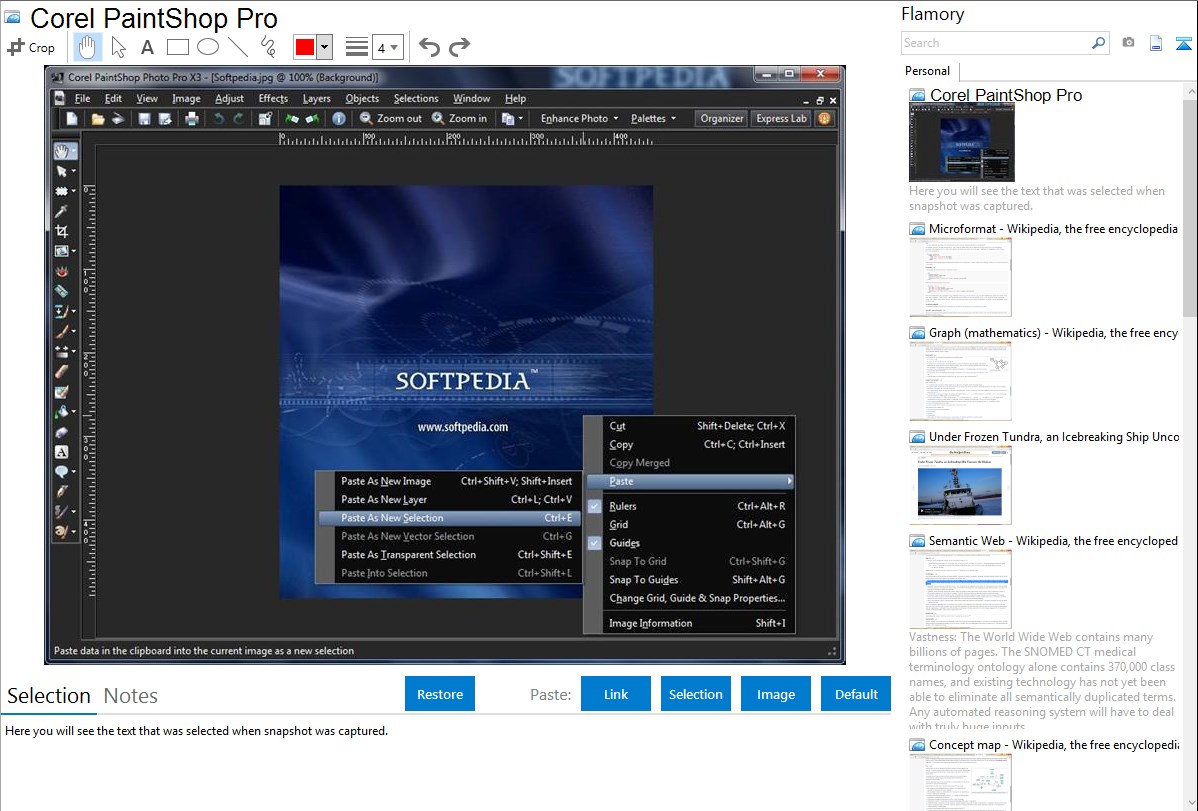This screenshot has width=1198, height=811.
Task: Expand the Paste submenu arrow
Action: [x=789, y=482]
